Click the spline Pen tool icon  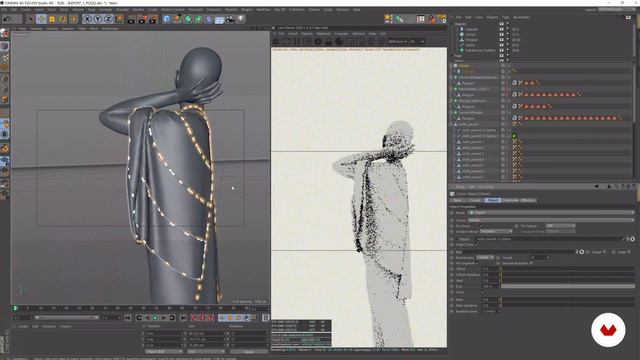[177, 19]
